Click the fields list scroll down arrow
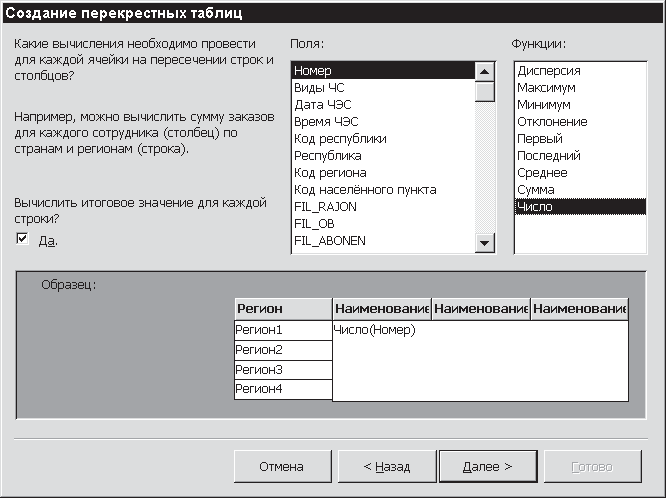This screenshot has width=666, height=498. pos(485,243)
